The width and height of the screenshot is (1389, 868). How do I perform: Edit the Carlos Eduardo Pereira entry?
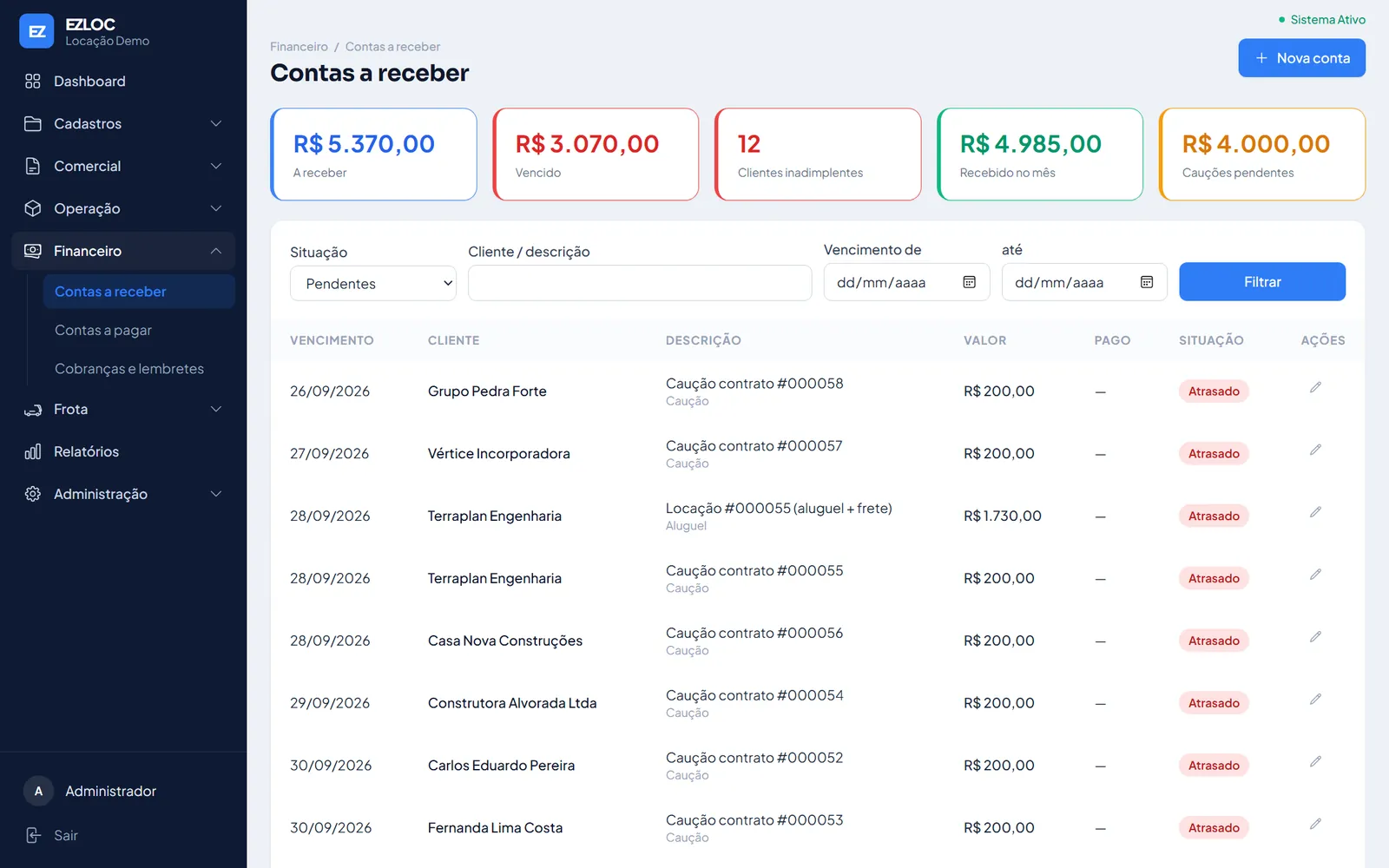tap(1315, 761)
